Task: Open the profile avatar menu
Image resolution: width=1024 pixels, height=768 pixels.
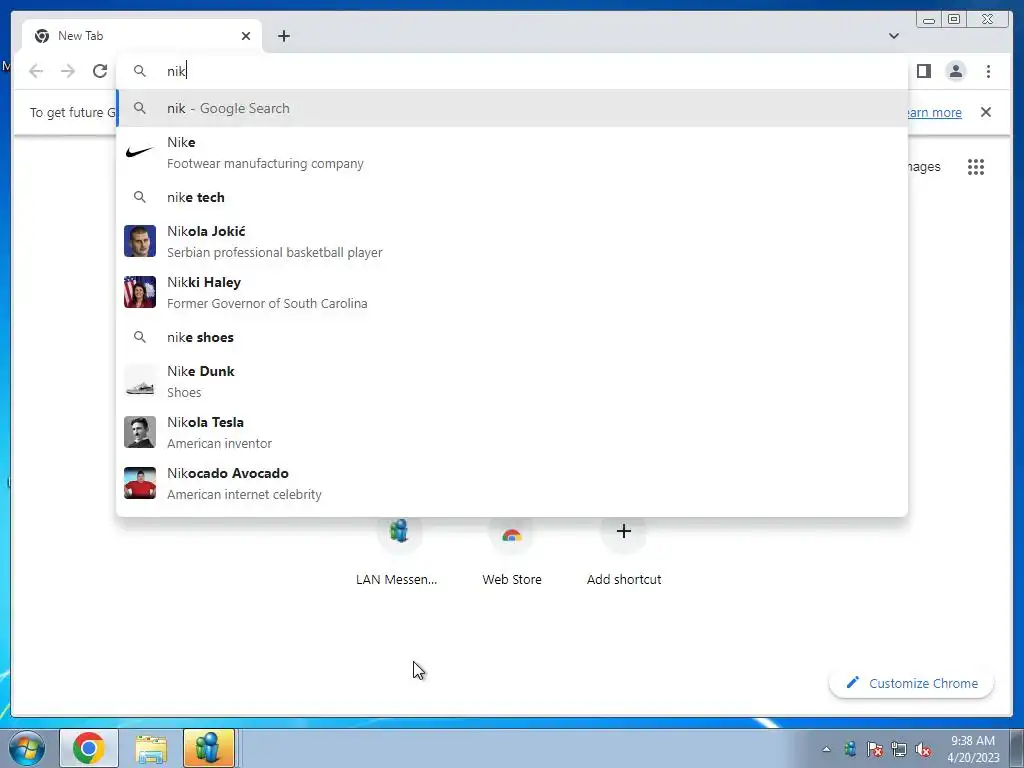Action: (955, 71)
